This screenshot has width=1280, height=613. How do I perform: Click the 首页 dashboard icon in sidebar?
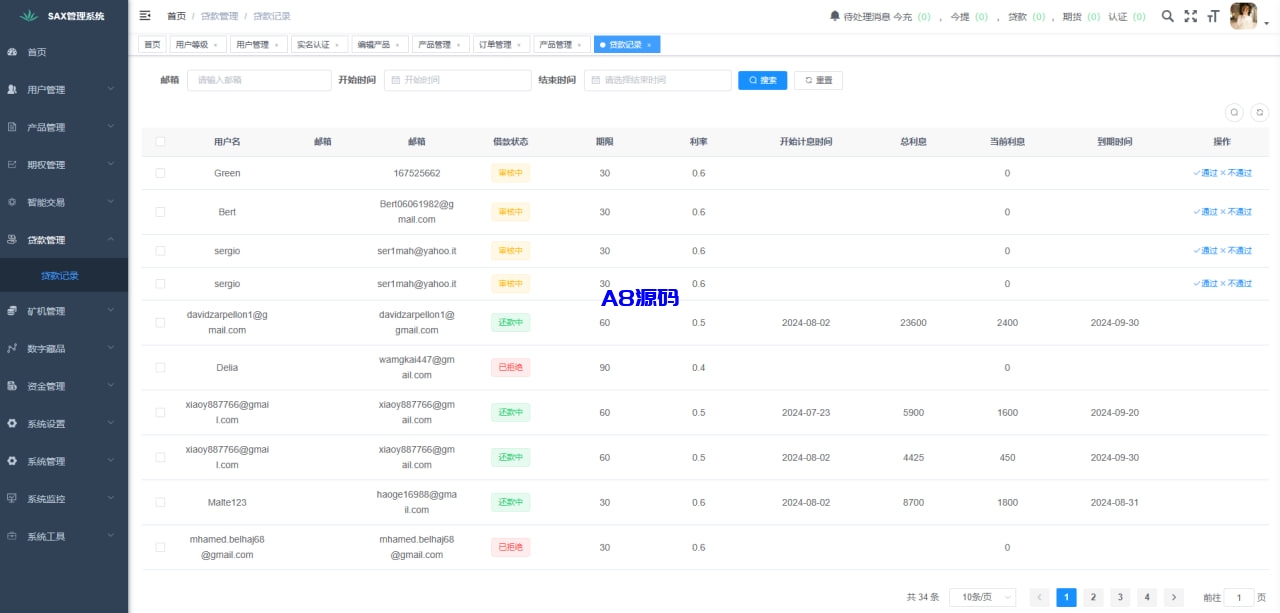[12, 52]
